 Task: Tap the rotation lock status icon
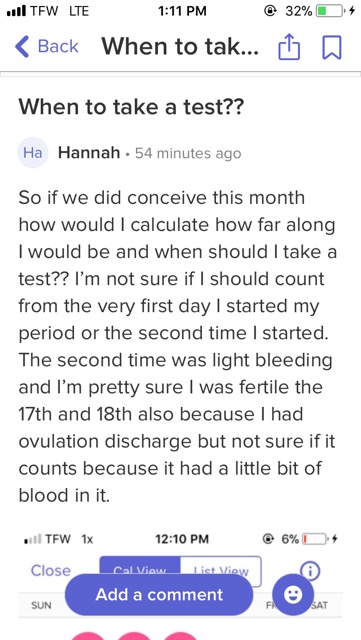[269, 11]
